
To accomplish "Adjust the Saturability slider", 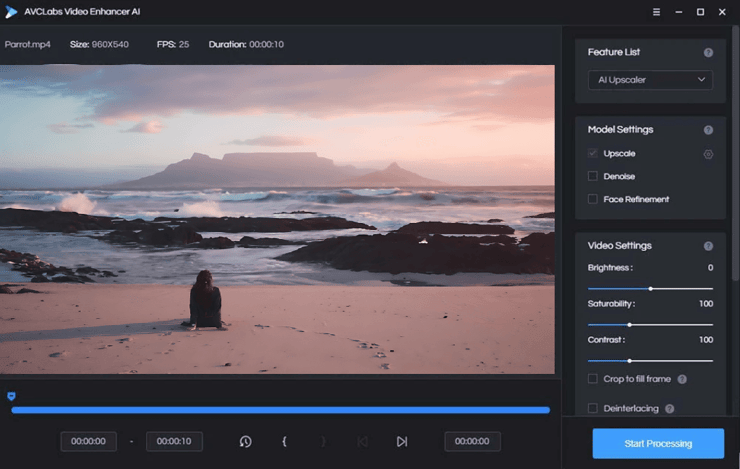I will [x=650, y=325].
